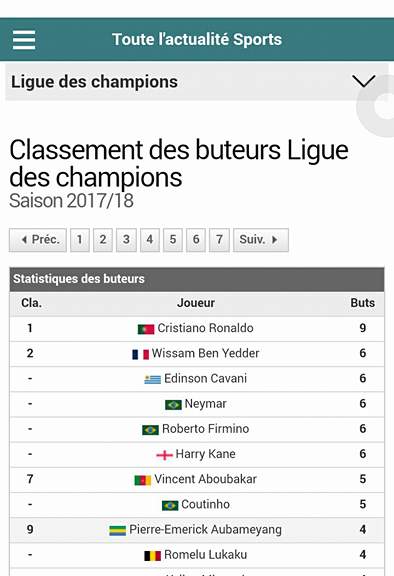Expand the Ligue des champions dropdown chevron
Image resolution: width=394 pixels, height=576 pixels.
coord(364,81)
